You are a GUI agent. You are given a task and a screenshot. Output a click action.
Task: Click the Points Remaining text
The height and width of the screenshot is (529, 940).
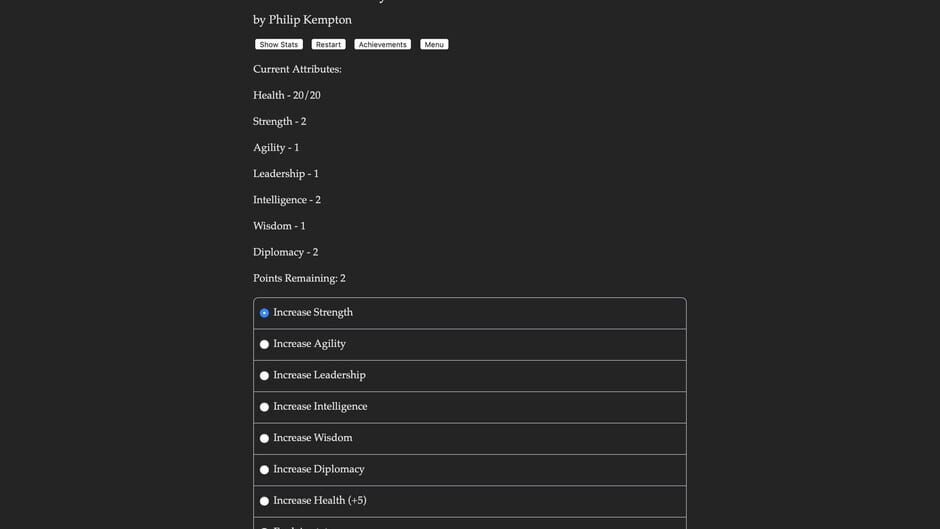pos(299,279)
